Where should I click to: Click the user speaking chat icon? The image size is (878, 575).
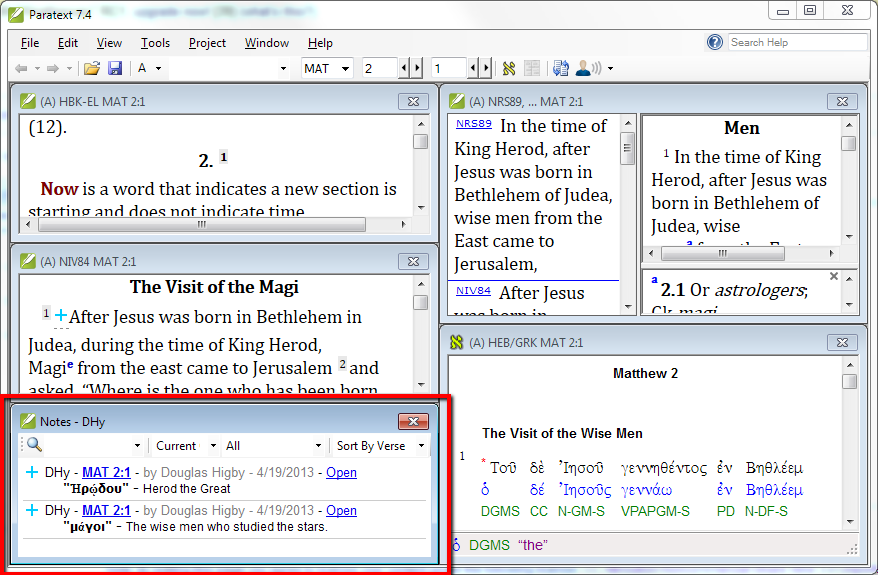(588, 68)
